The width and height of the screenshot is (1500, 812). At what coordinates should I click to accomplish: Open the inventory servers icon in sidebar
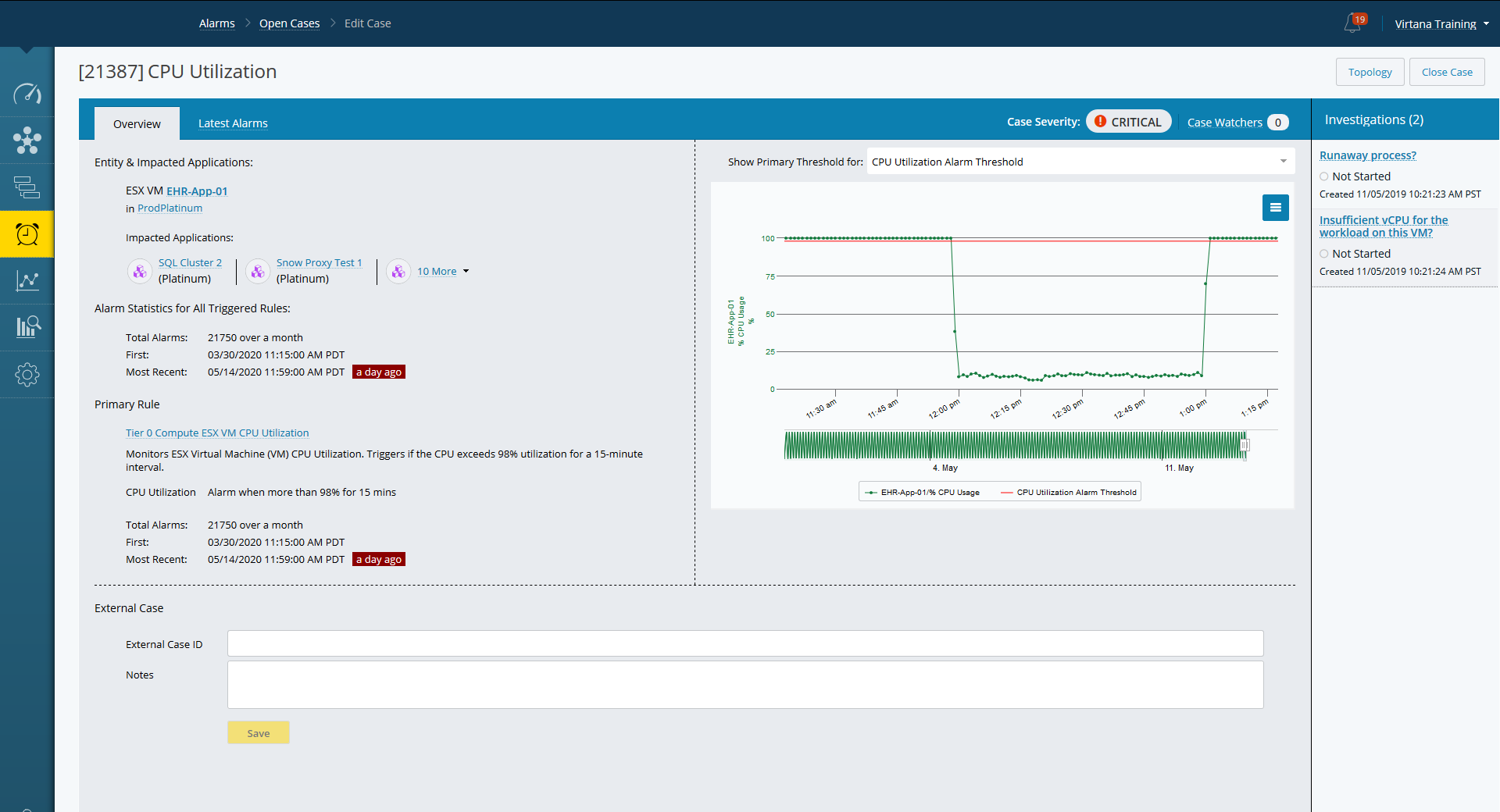pyautogui.click(x=27, y=187)
